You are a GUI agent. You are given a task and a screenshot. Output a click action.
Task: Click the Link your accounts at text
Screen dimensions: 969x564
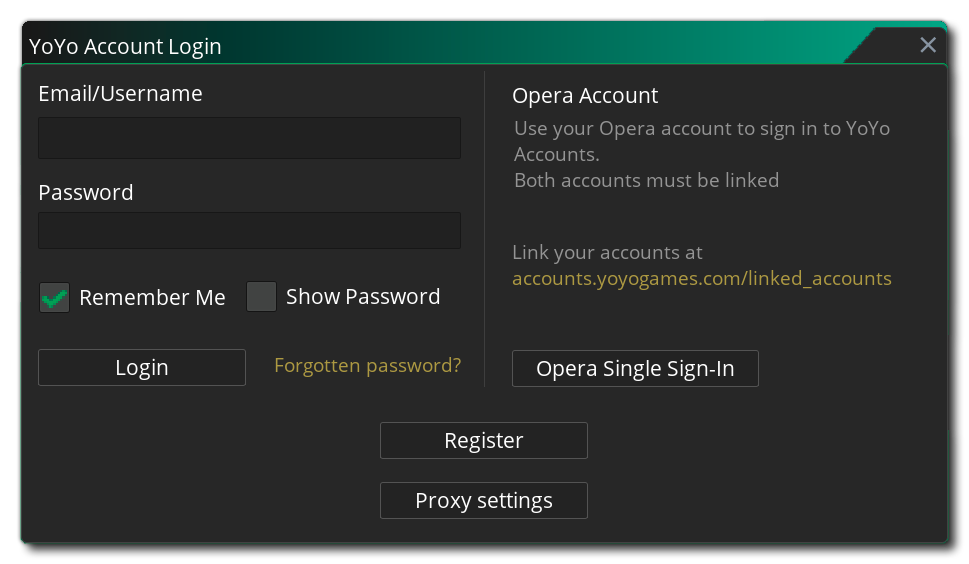click(607, 253)
